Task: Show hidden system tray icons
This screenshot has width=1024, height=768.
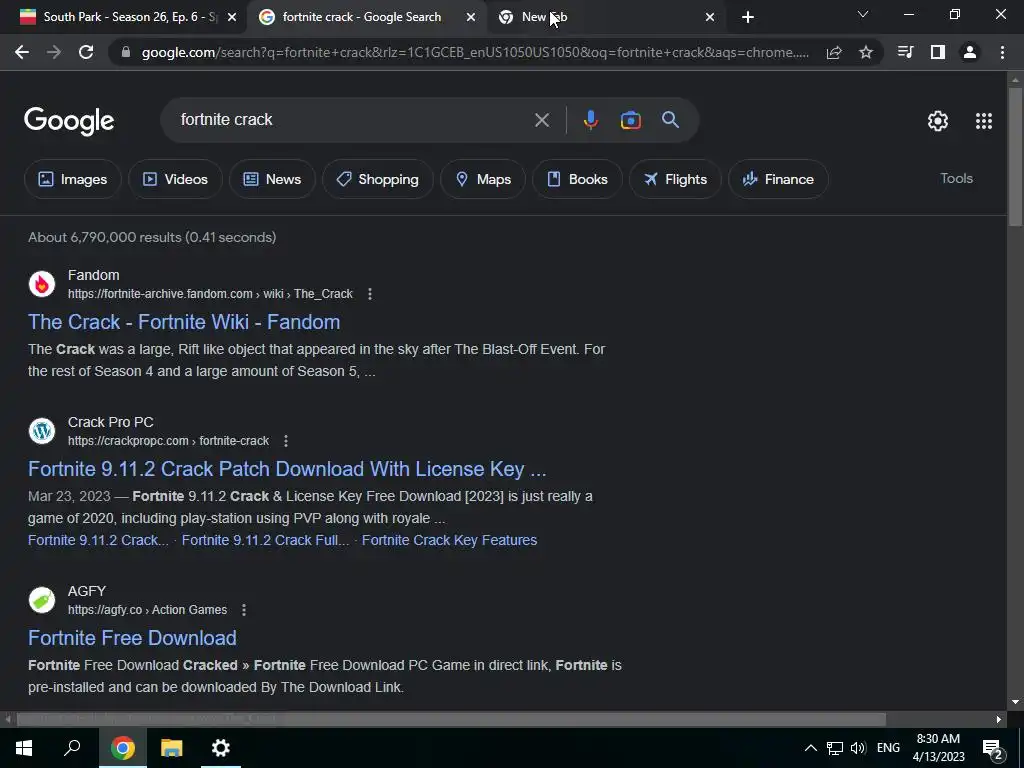Action: pos(810,748)
